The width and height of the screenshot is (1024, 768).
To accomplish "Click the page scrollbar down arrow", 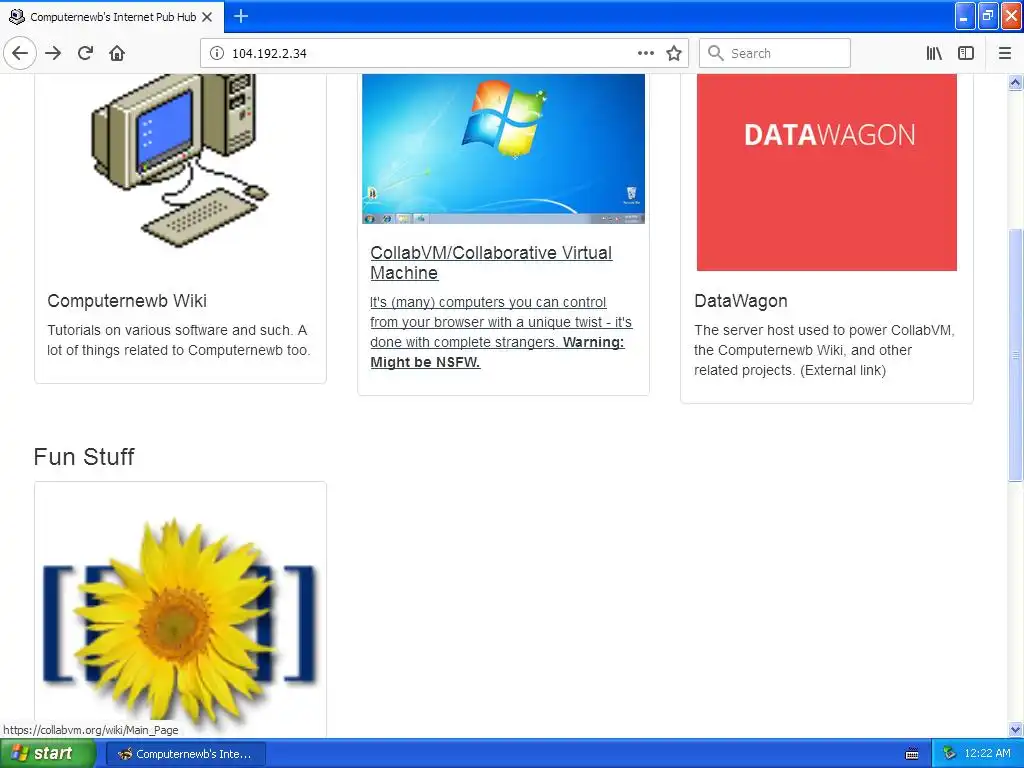I will pyautogui.click(x=1015, y=729).
